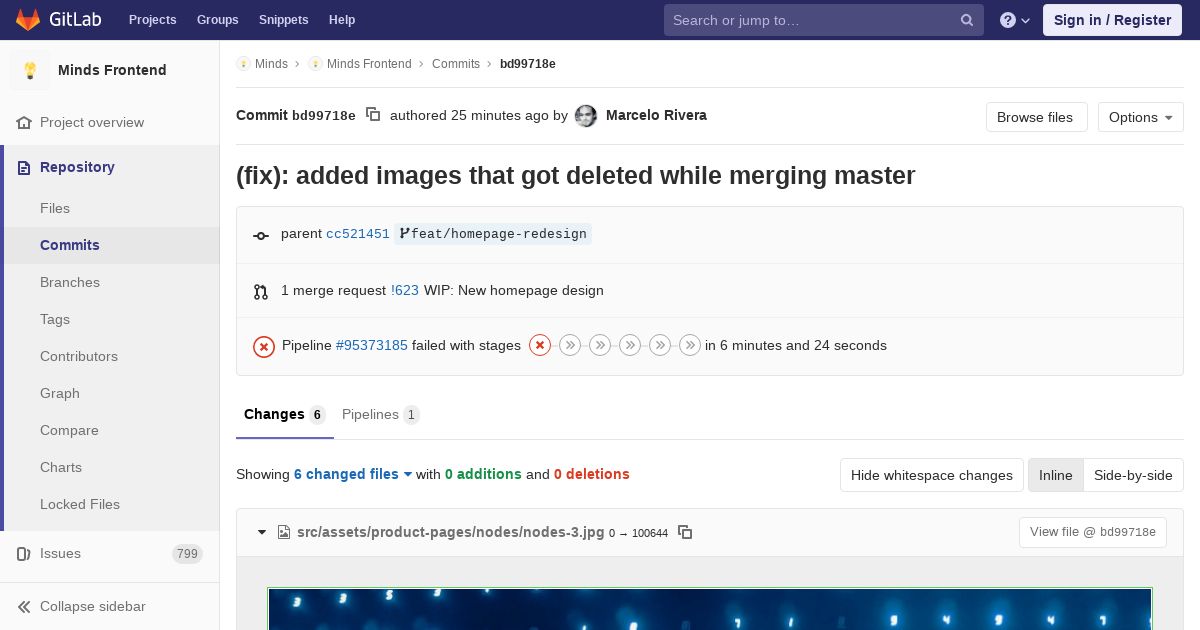Screen dimensions: 1200x630
Task: Open the Pipelines tab
Action: (379, 414)
